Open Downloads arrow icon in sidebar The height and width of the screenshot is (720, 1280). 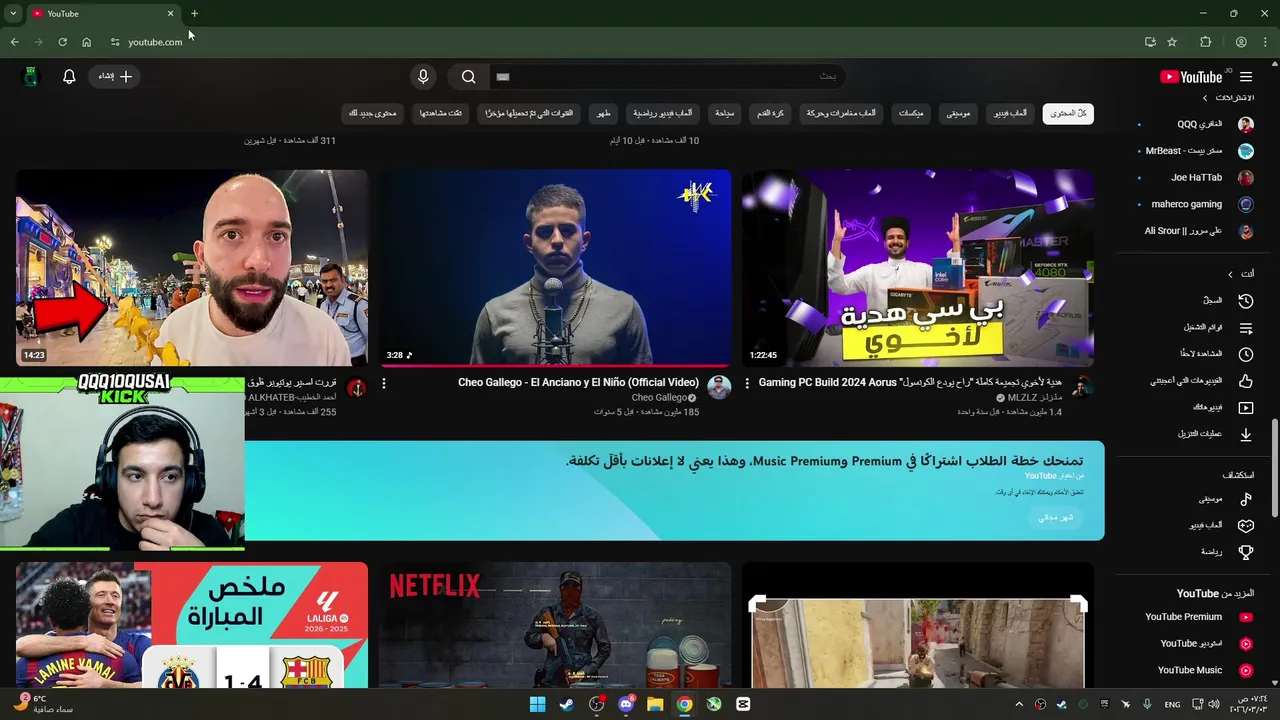click(1246, 434)
